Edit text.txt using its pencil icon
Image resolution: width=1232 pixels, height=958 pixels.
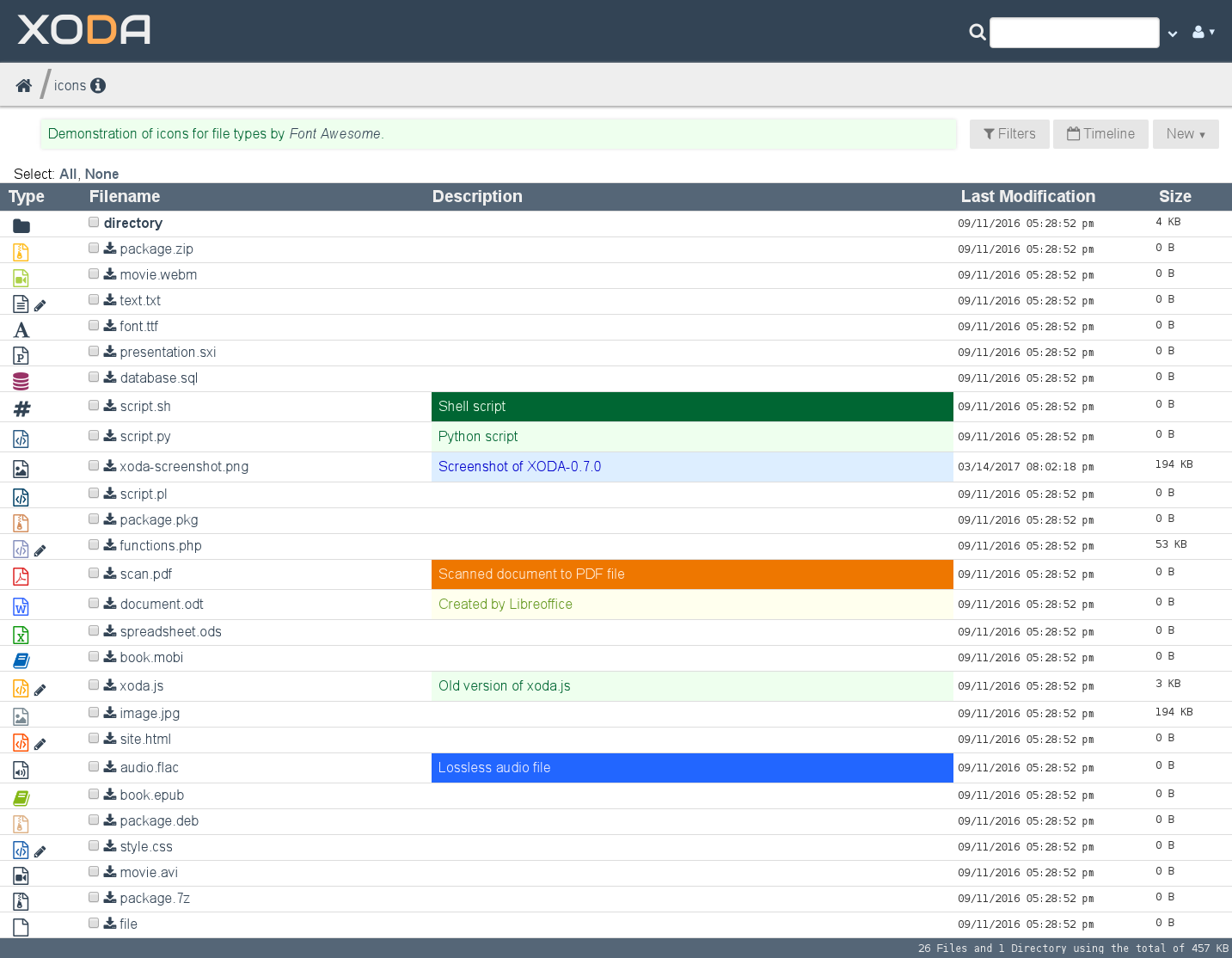40,304
